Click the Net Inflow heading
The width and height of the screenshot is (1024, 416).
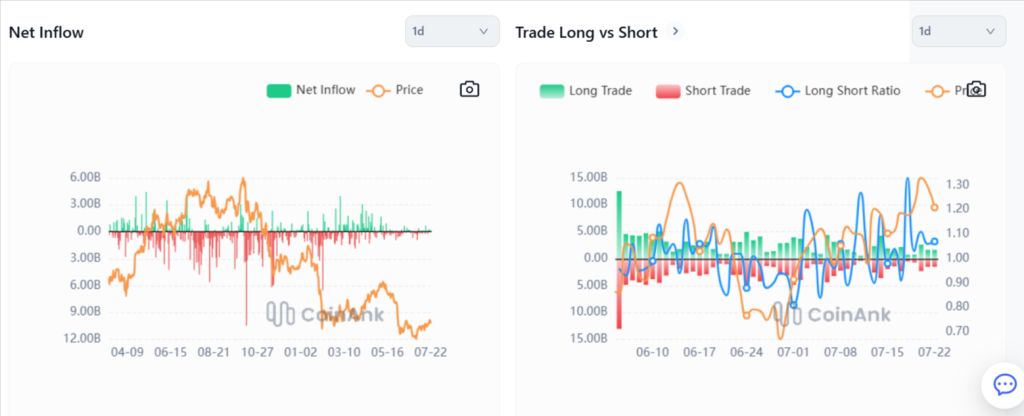(x=46, y=32)
